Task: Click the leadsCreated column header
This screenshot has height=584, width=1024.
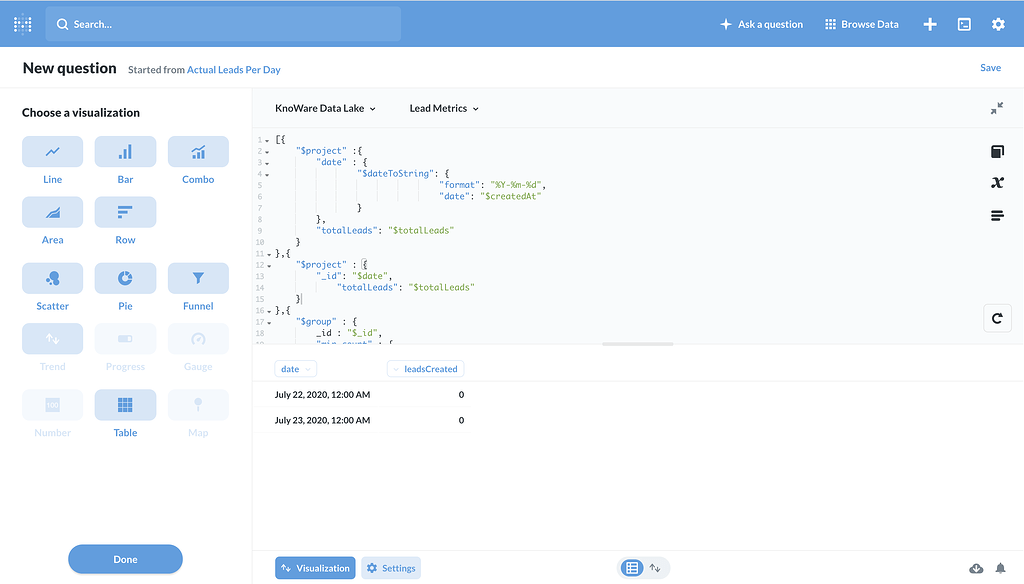Action: pos(425,369)
